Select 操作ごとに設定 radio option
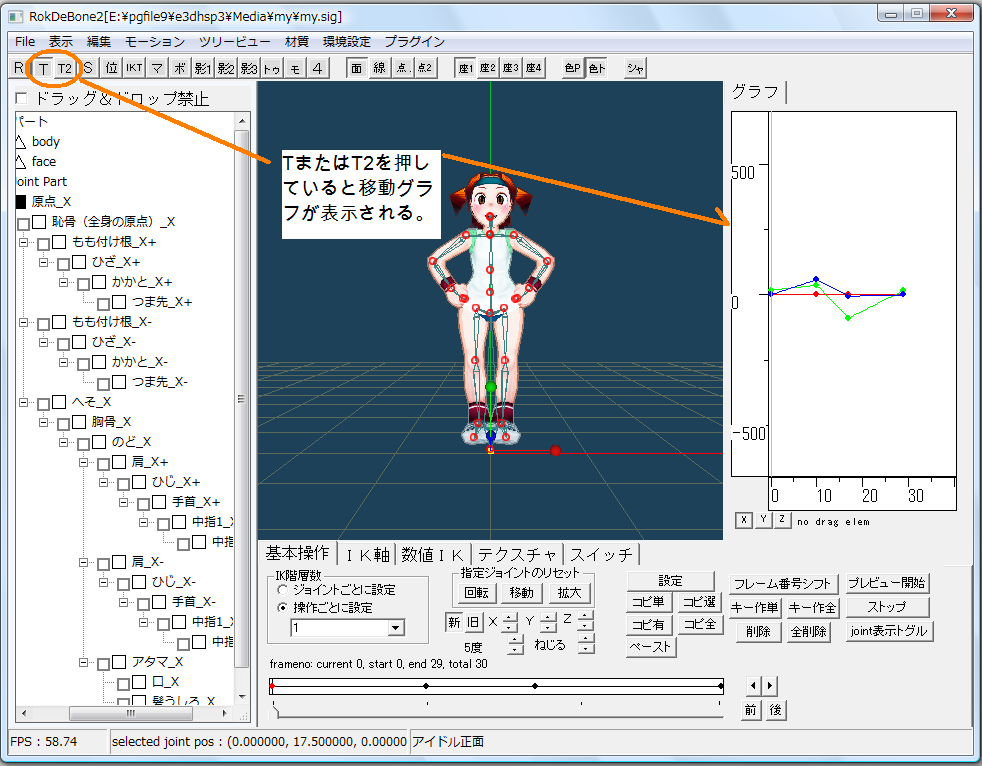Viewport: 982px width, 766px height. (283, 607)
